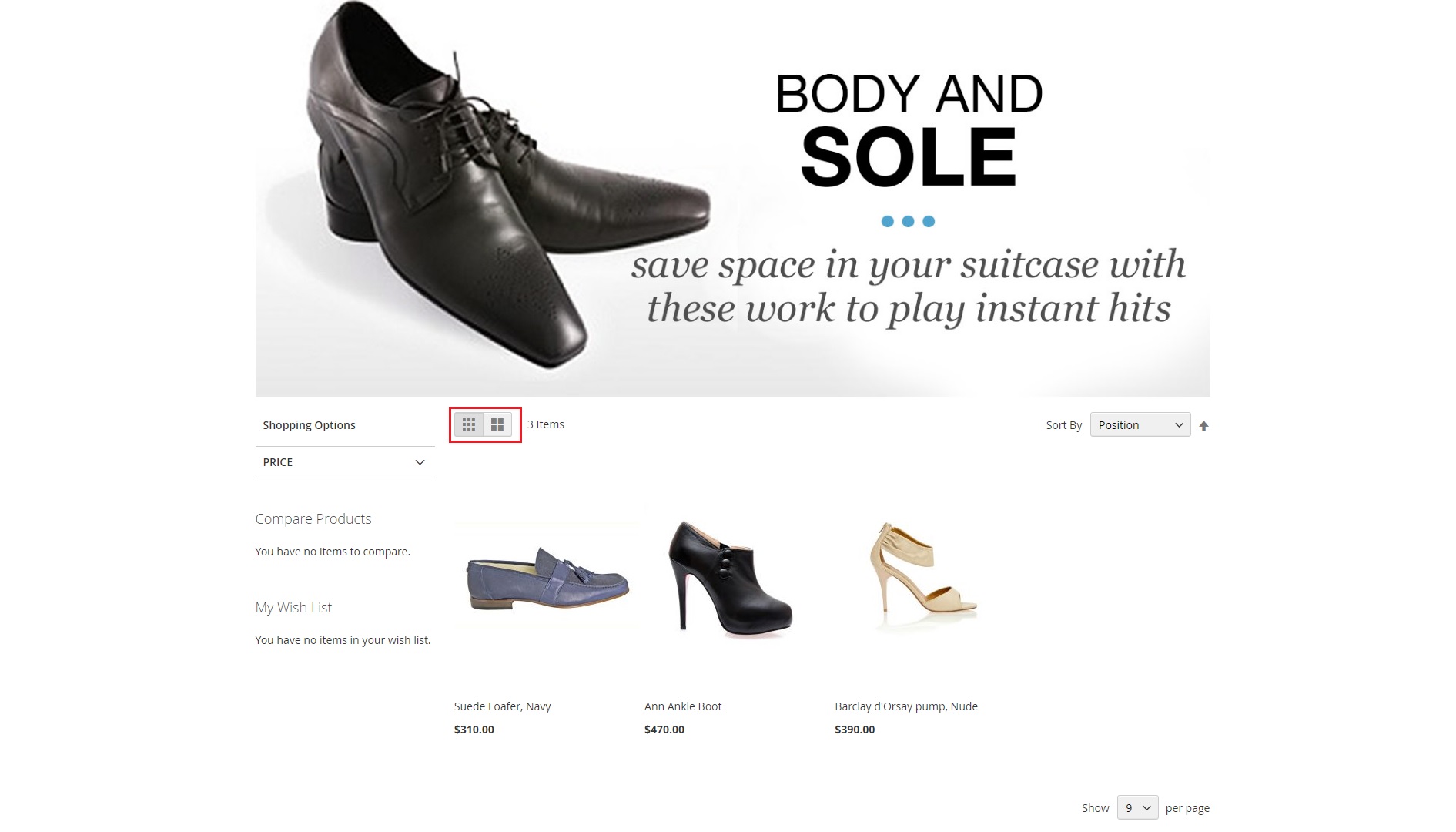Click the $390.00 price label
This screenshot has height=832, width=1456.
855,730
